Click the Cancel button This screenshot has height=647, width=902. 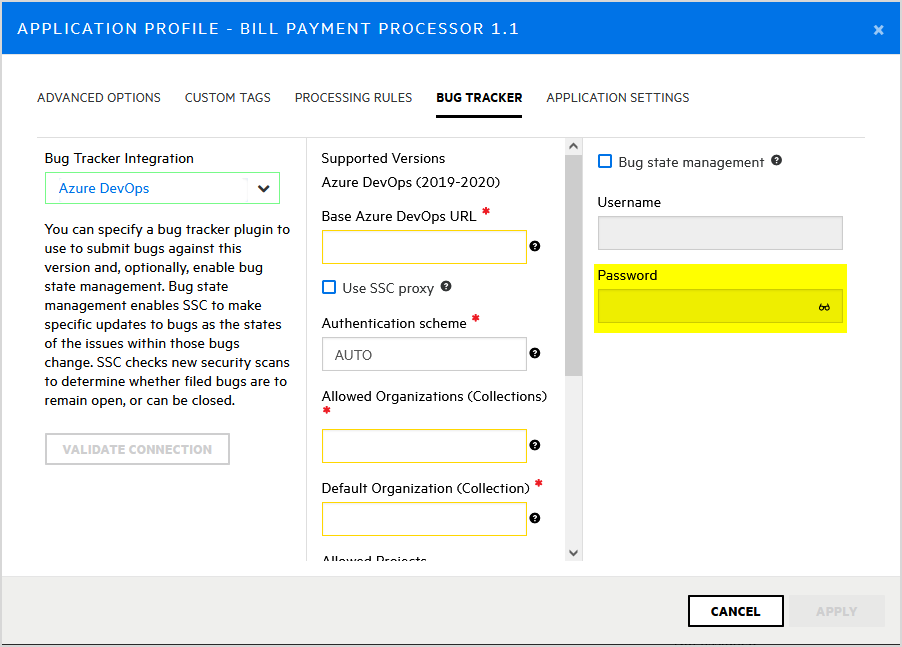735,611
